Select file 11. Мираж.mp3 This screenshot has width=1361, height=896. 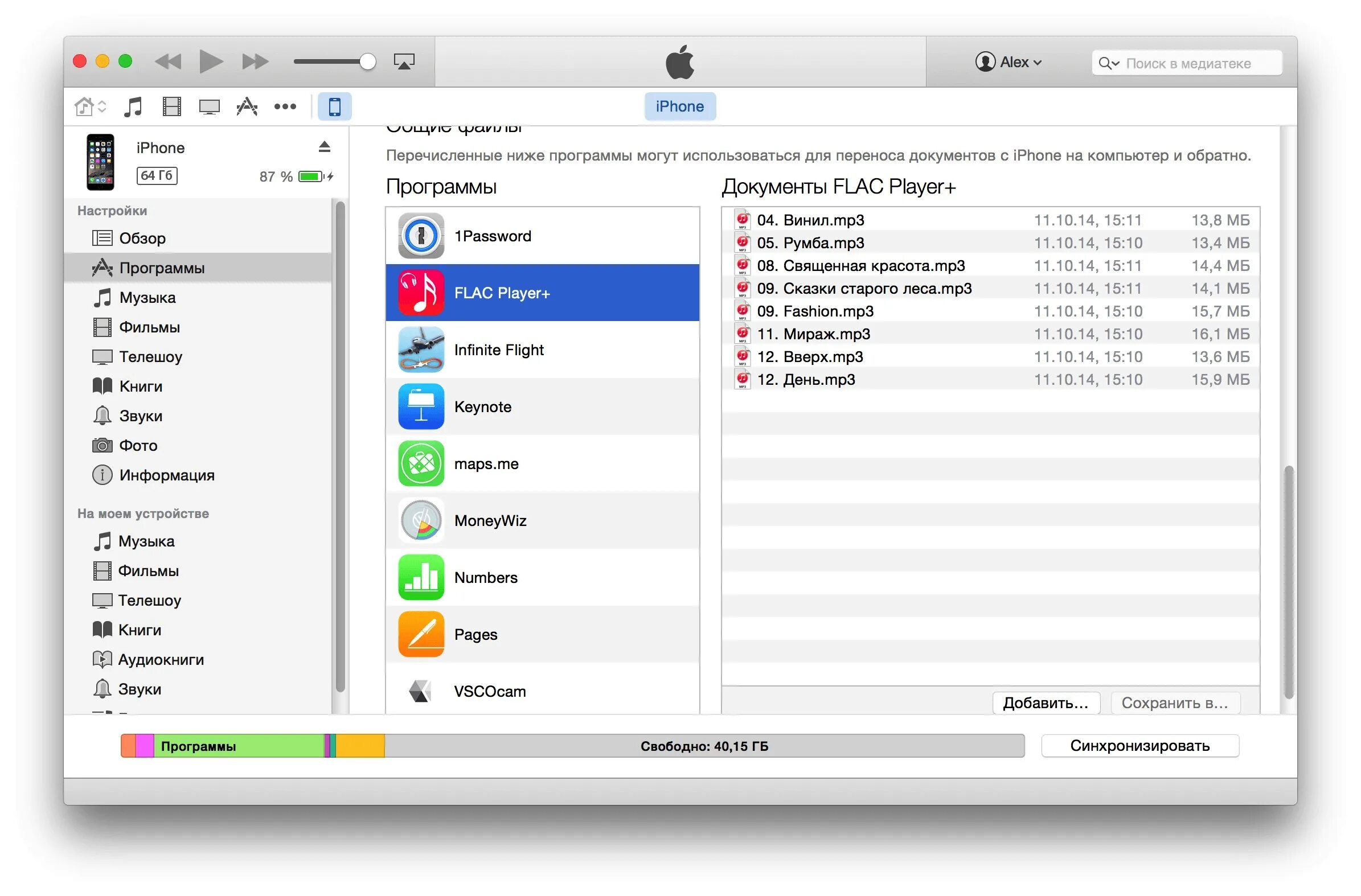(991, 334)
